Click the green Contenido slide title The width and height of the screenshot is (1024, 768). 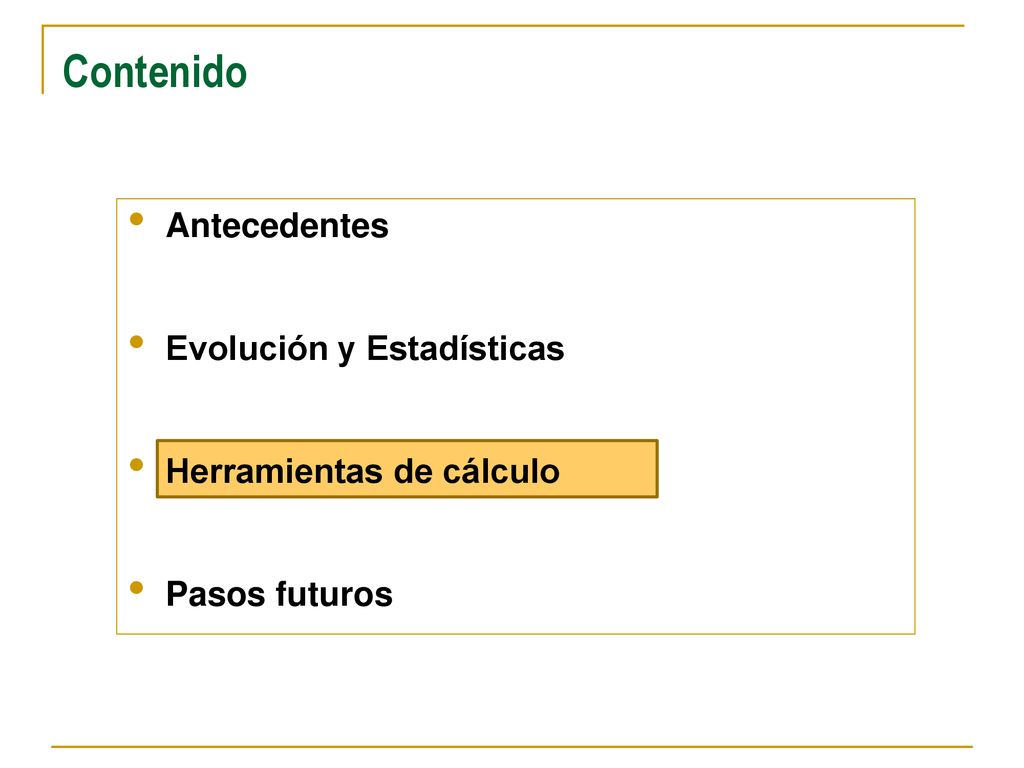(155, 72)
